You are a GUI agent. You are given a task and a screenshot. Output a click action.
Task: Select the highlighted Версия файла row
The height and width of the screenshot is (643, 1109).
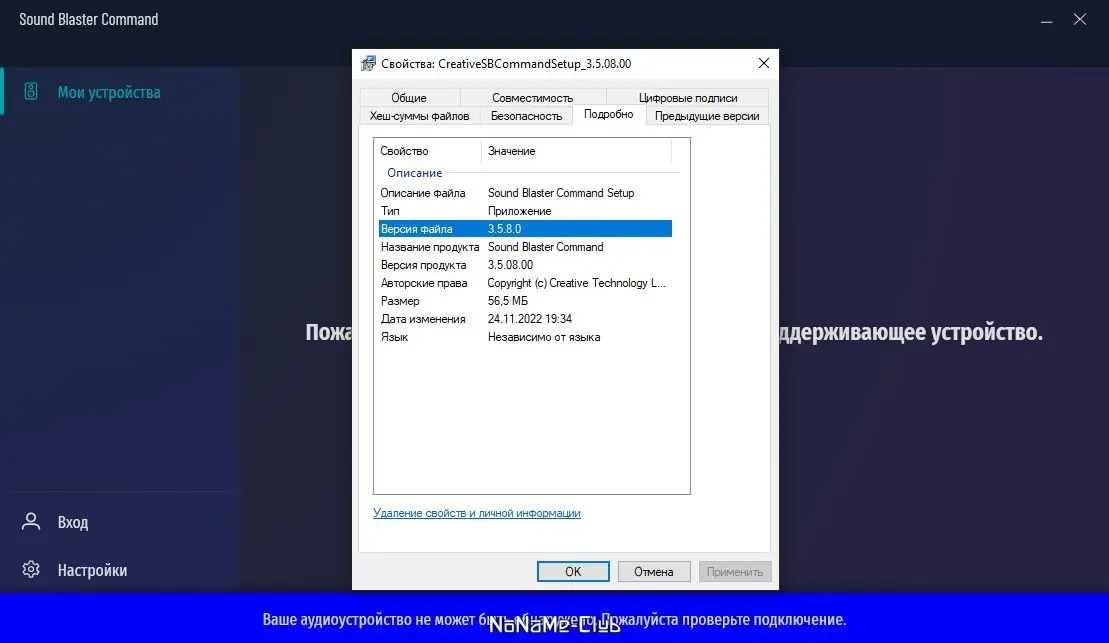[x=525, y=228]
